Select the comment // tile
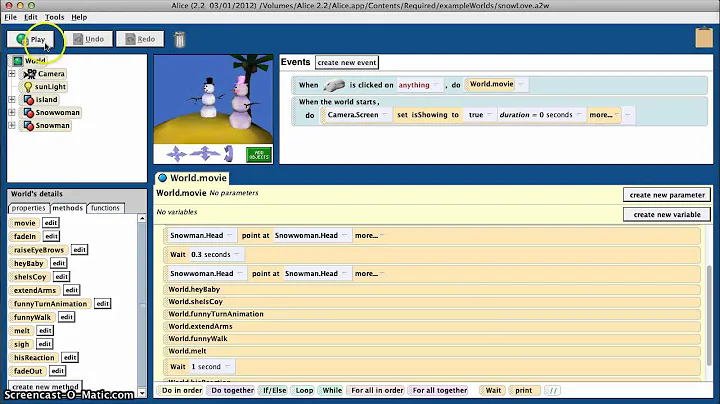Screen dimensions: 720x404 click(553, 390)
